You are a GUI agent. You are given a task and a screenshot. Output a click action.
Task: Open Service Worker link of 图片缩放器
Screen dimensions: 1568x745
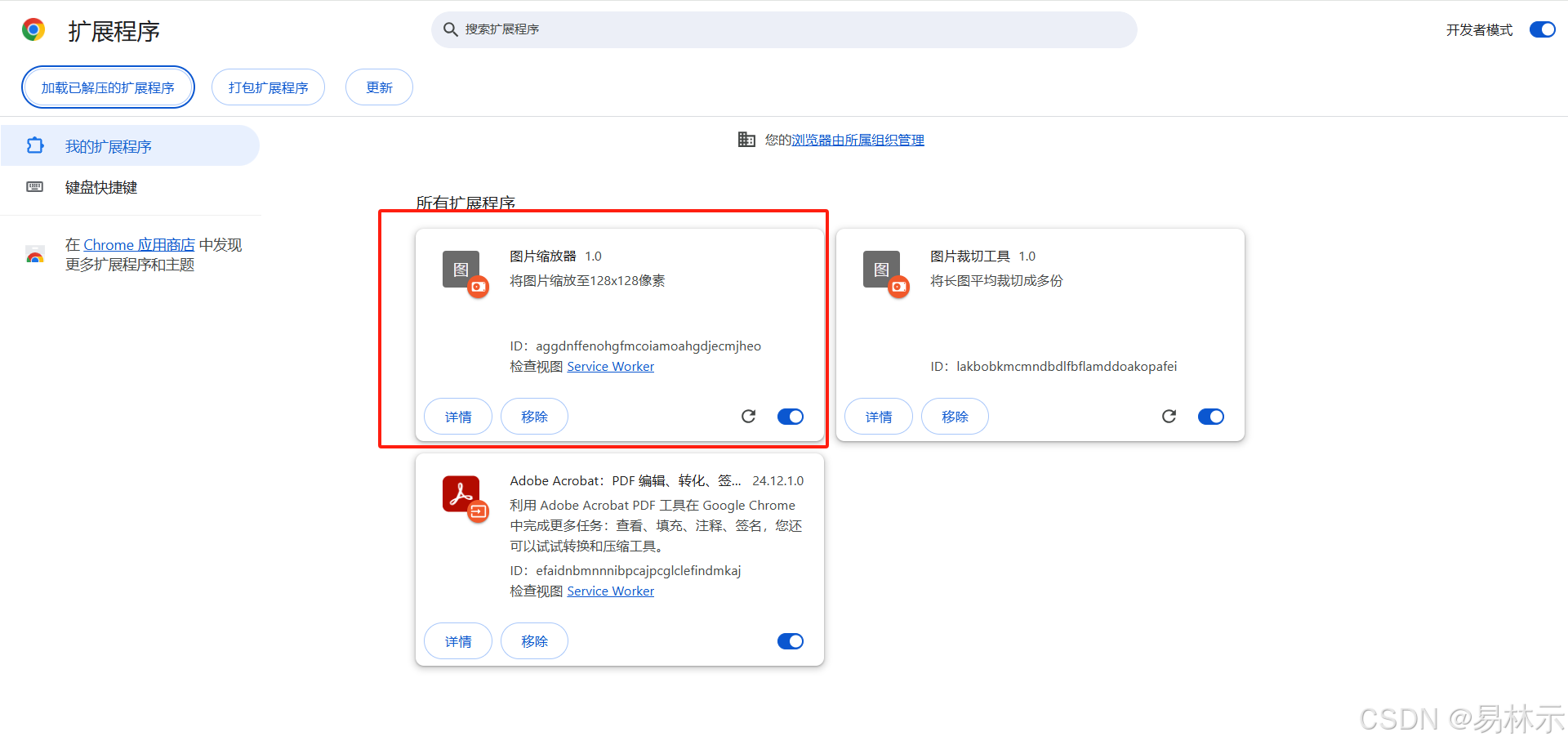click(x=611, y=367)
